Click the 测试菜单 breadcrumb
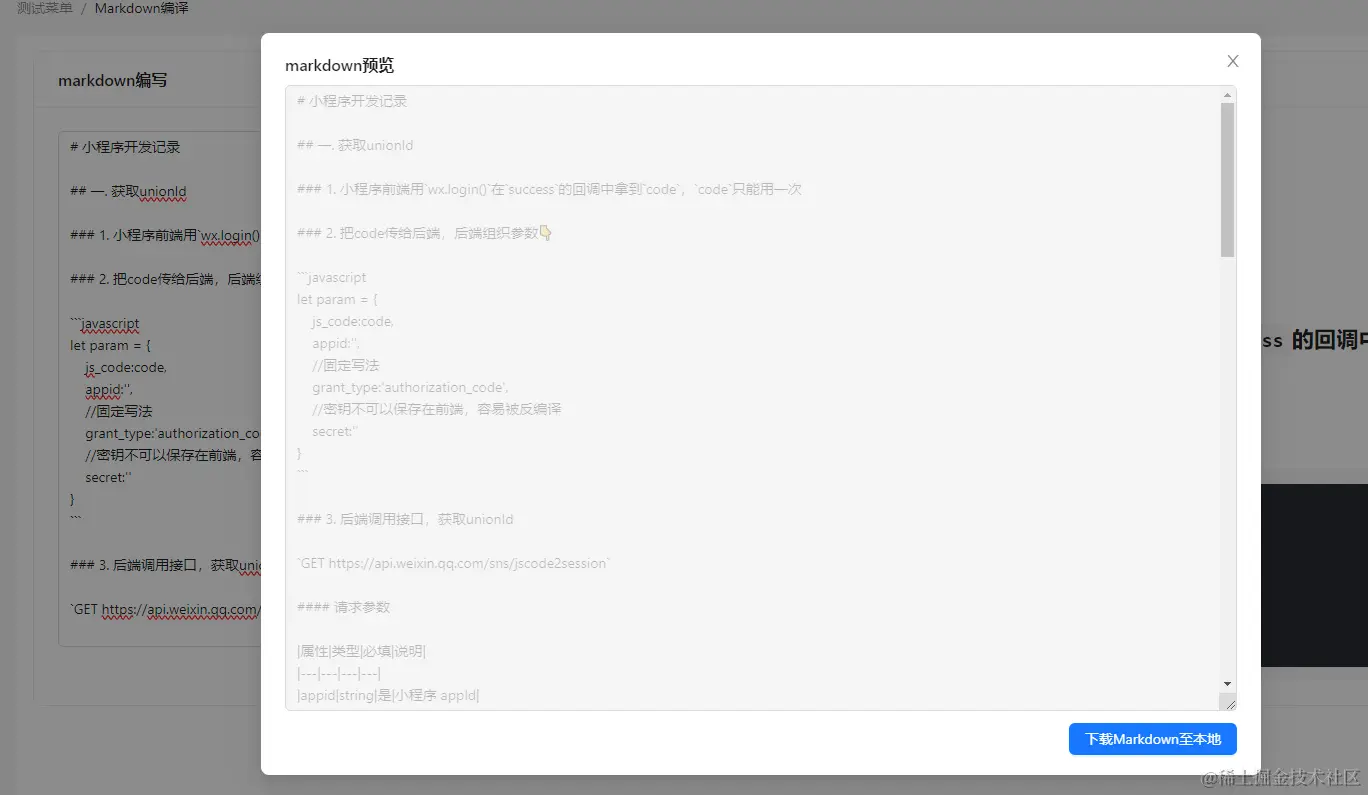1368x795 pixels. click(x=45, y=8)
